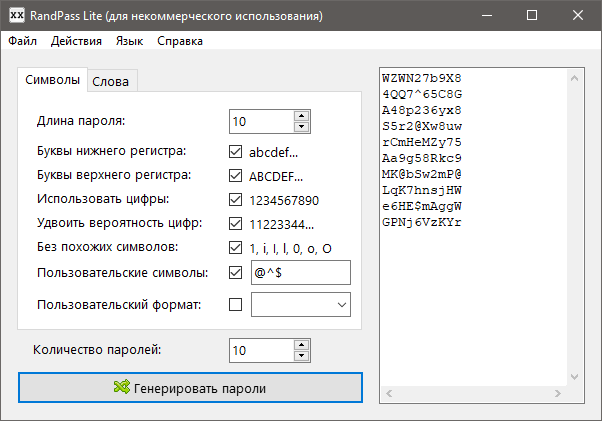Select password WZWN27b9X8
The width and height of the screenshot is (602, 421).
click(x=422, y=78)
